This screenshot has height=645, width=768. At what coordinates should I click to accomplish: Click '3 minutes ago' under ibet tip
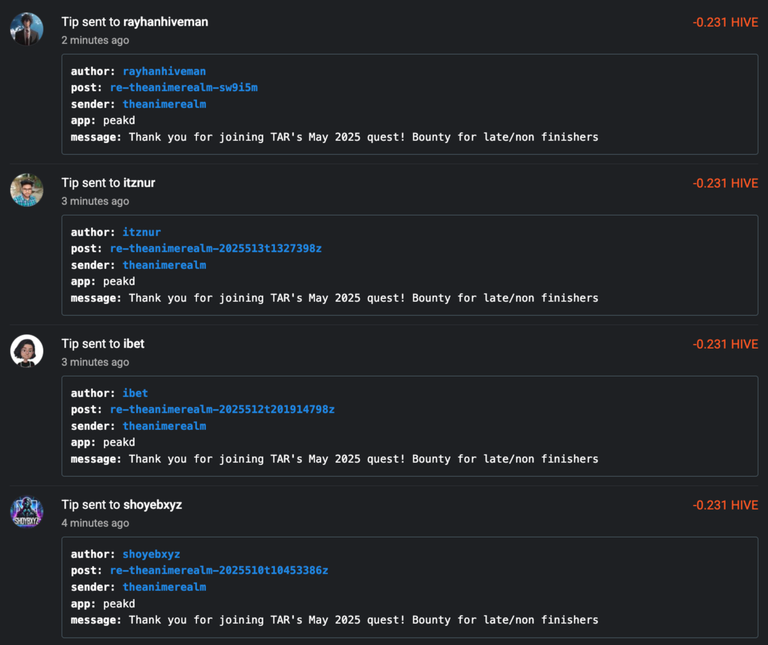click(x=96, y=362)
